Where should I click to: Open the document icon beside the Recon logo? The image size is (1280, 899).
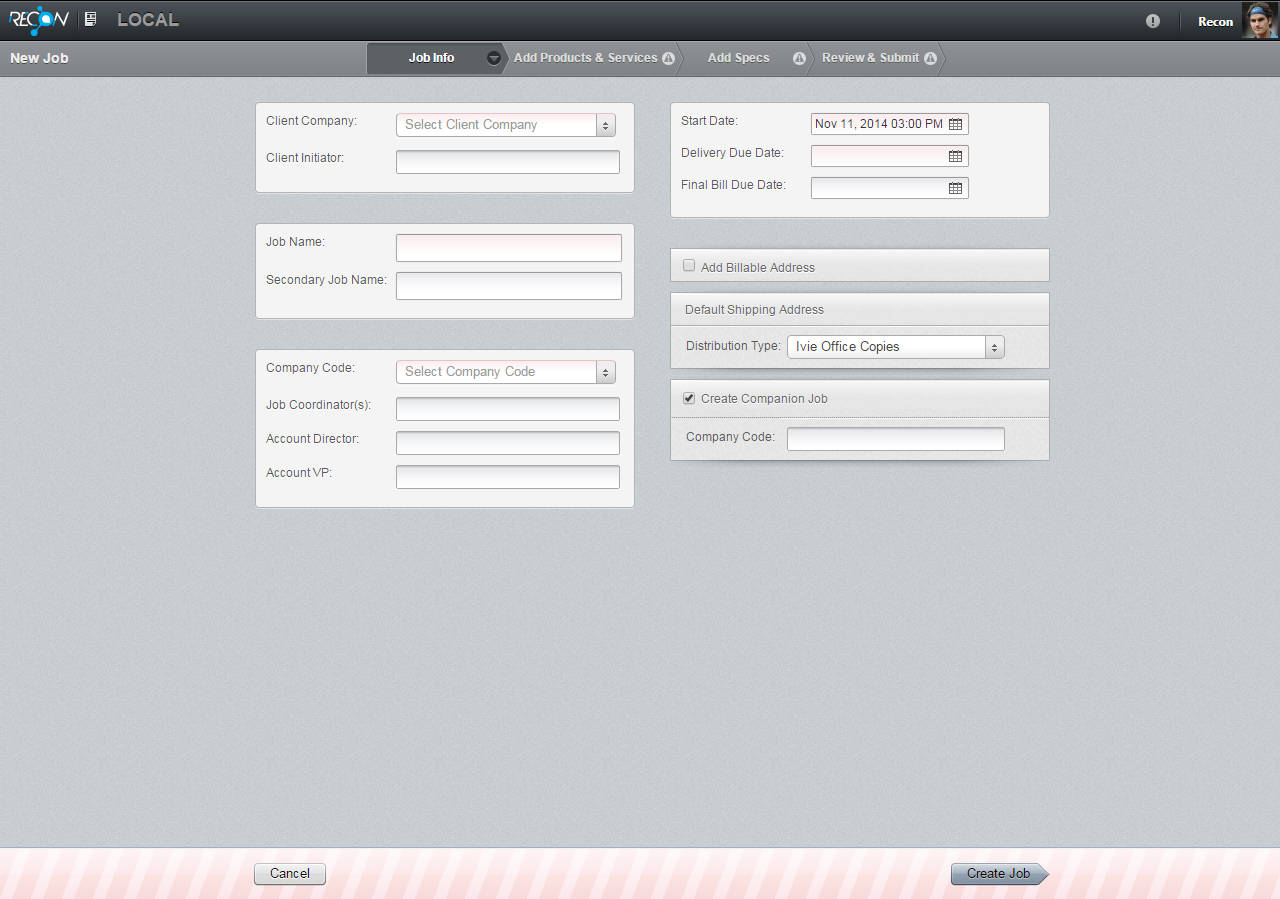pos(91,19)
